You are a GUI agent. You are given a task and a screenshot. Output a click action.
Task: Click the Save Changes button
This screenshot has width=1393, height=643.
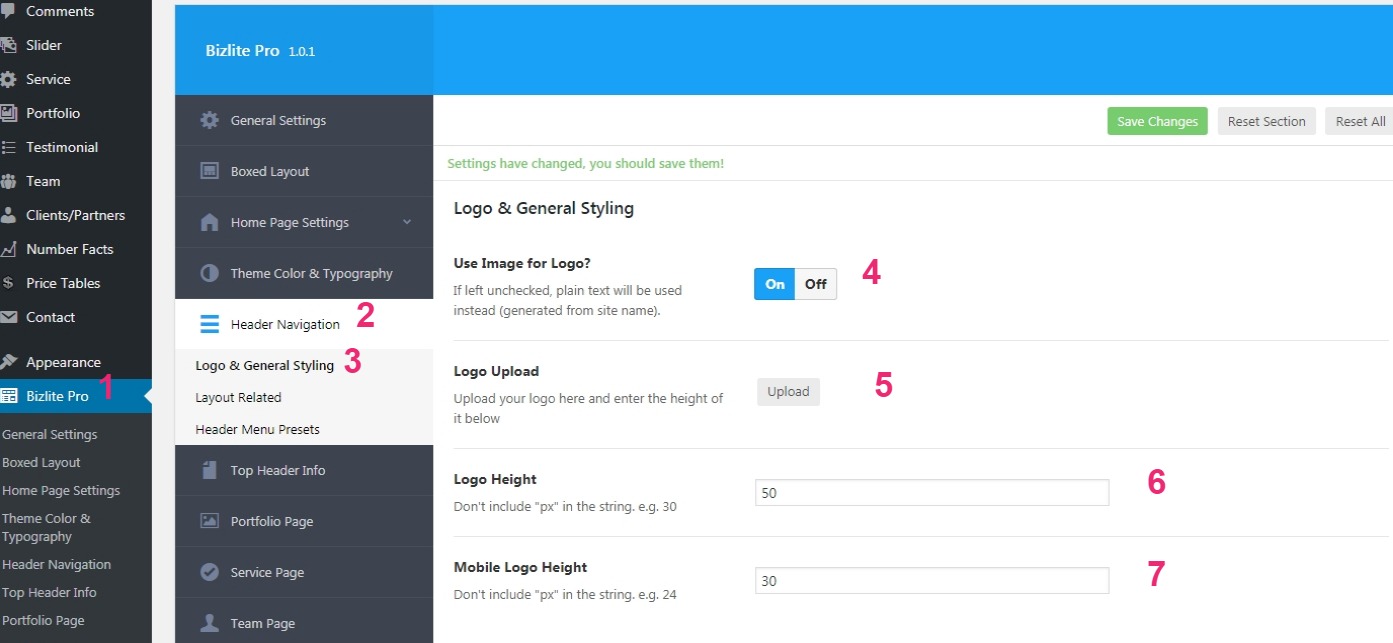click(x=1157, y=121)
